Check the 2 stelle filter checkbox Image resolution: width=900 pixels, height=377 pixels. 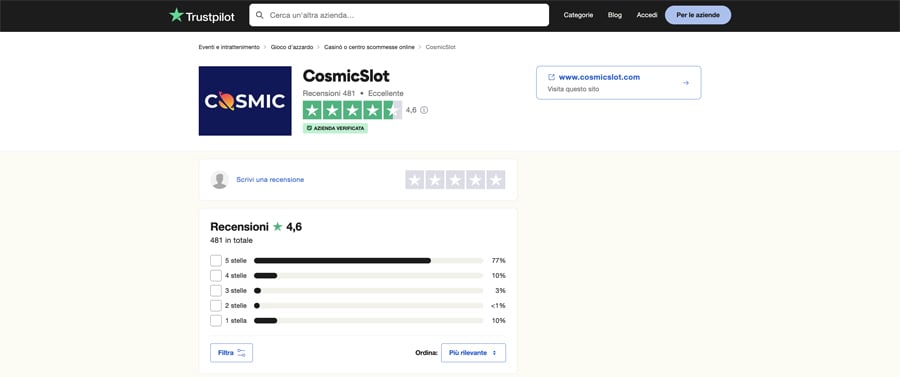tap(216, 305)
